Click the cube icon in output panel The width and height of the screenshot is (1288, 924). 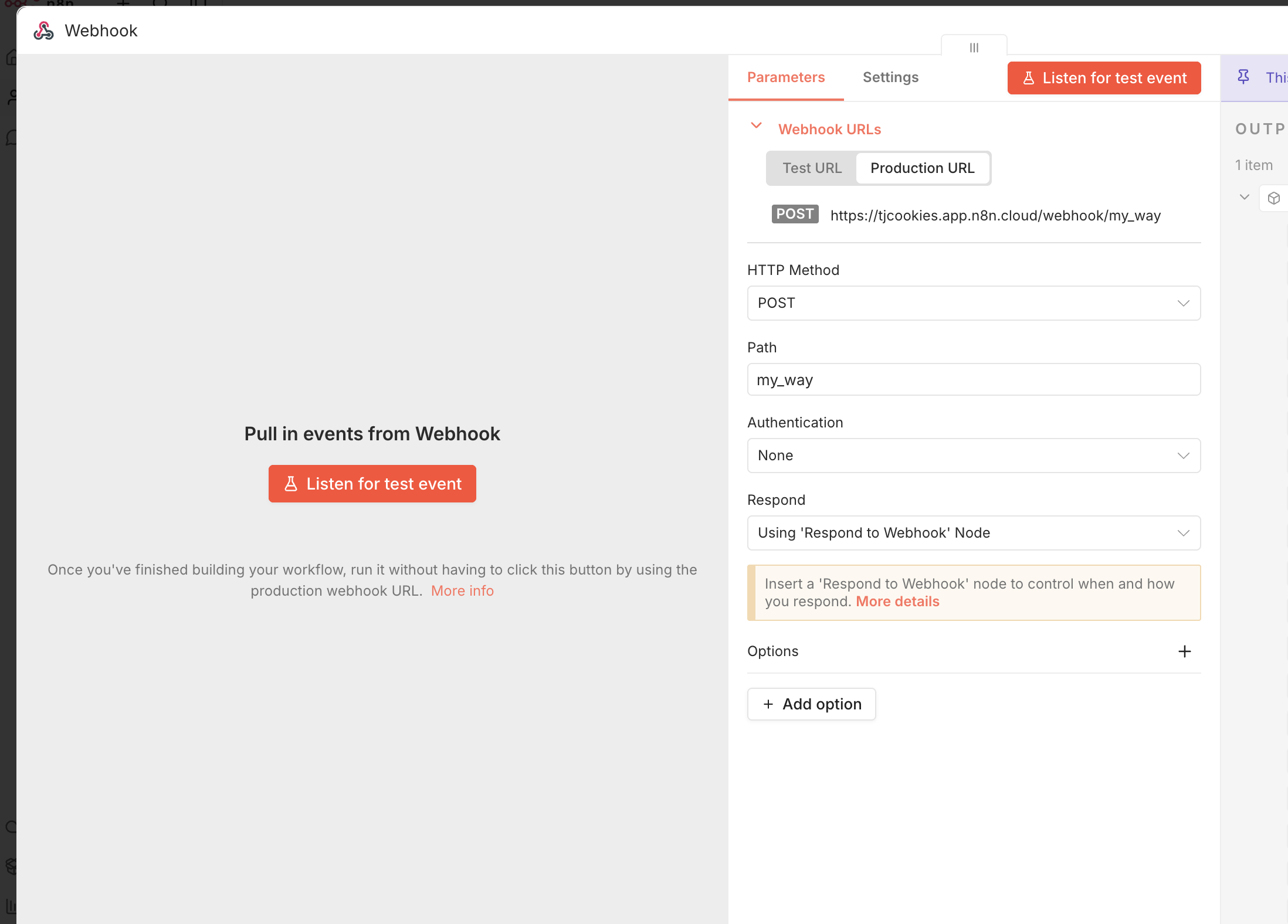[1273, 198]
